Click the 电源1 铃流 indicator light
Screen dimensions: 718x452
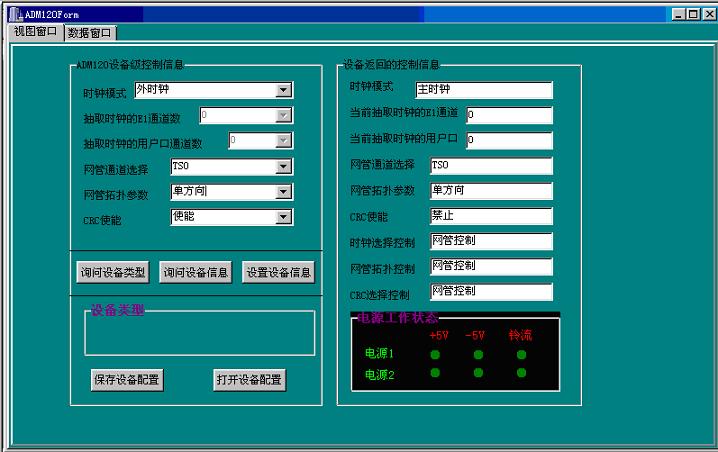pos(521,354)
